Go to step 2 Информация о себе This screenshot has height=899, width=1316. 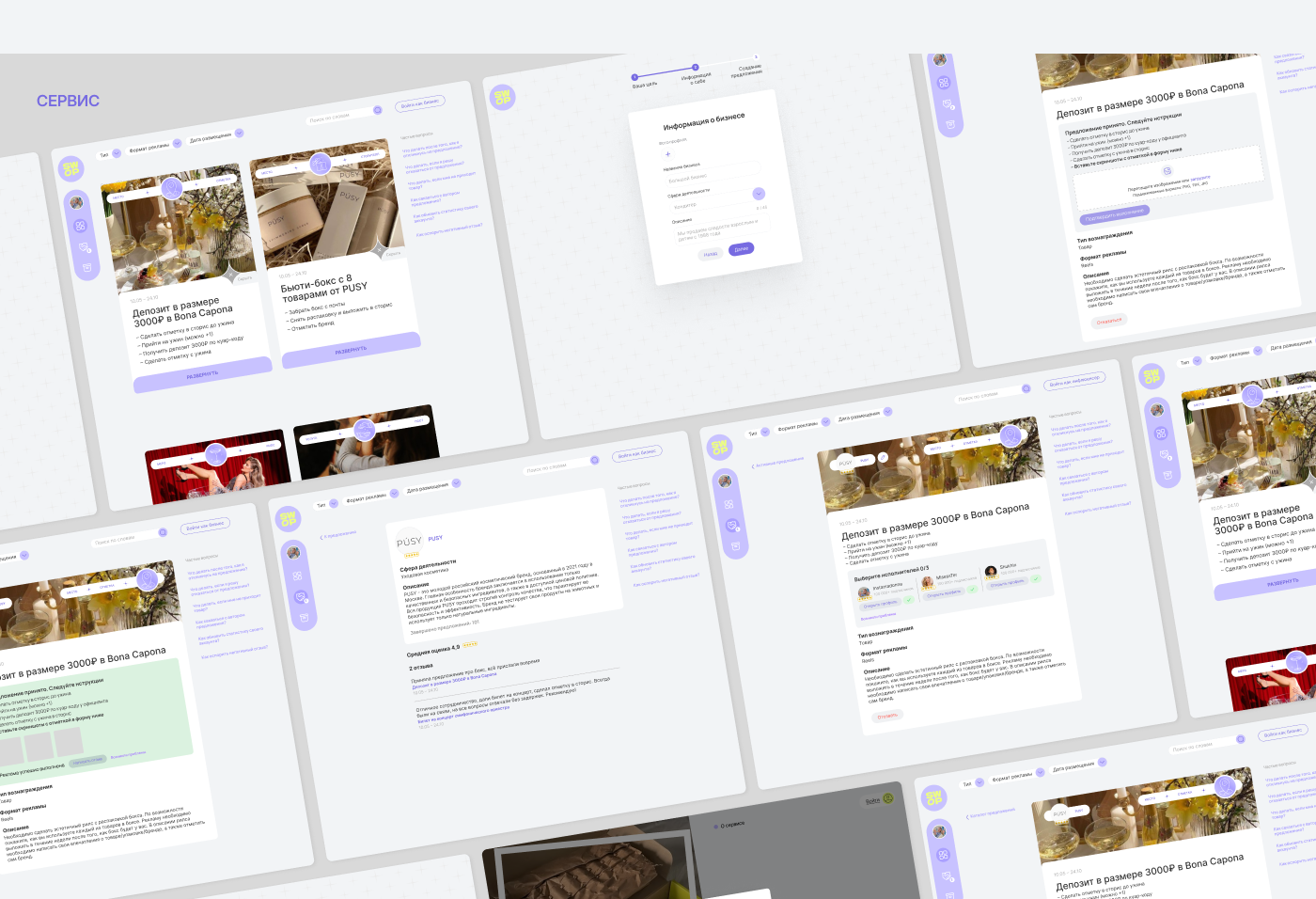[696, 68]
